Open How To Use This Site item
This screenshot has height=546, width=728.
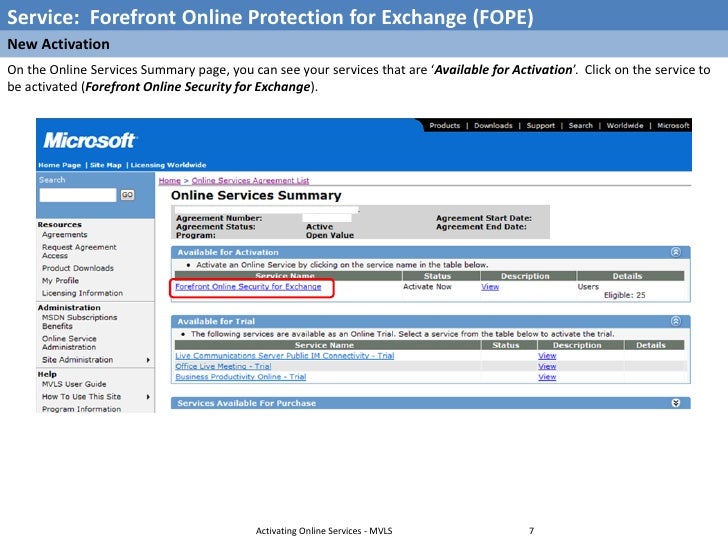tap(81, 397)
